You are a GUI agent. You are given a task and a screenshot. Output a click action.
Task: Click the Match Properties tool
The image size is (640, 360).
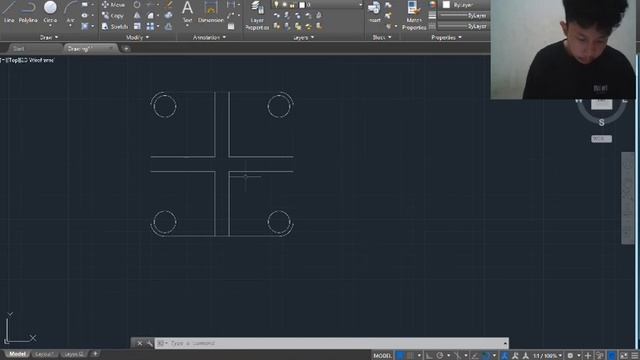[x=414, y=16]
